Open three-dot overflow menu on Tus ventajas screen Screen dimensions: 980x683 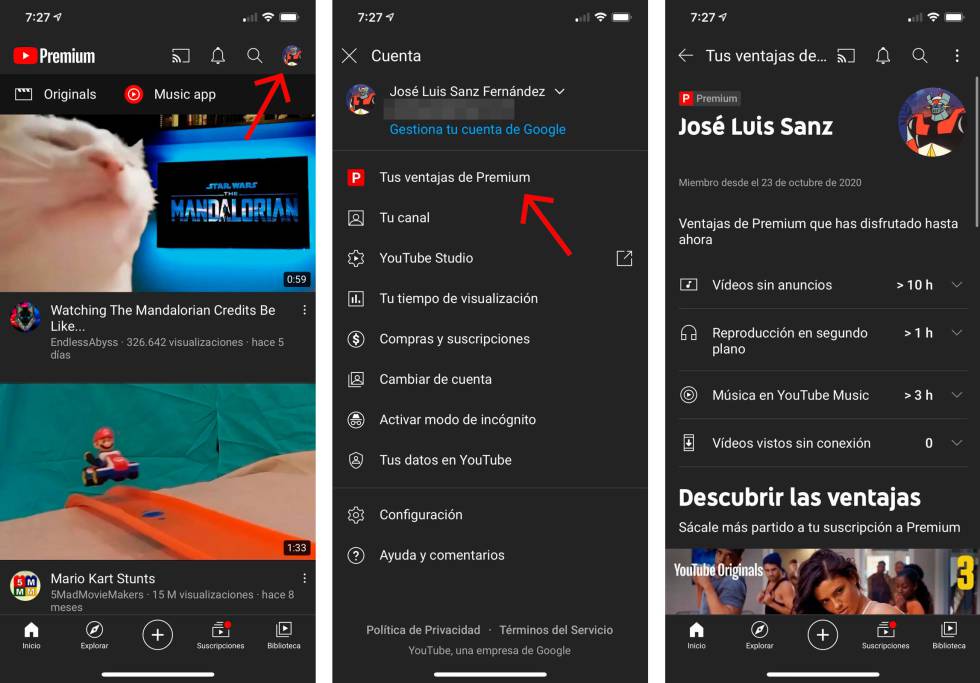pyautogui.click(x=957, y=56)
